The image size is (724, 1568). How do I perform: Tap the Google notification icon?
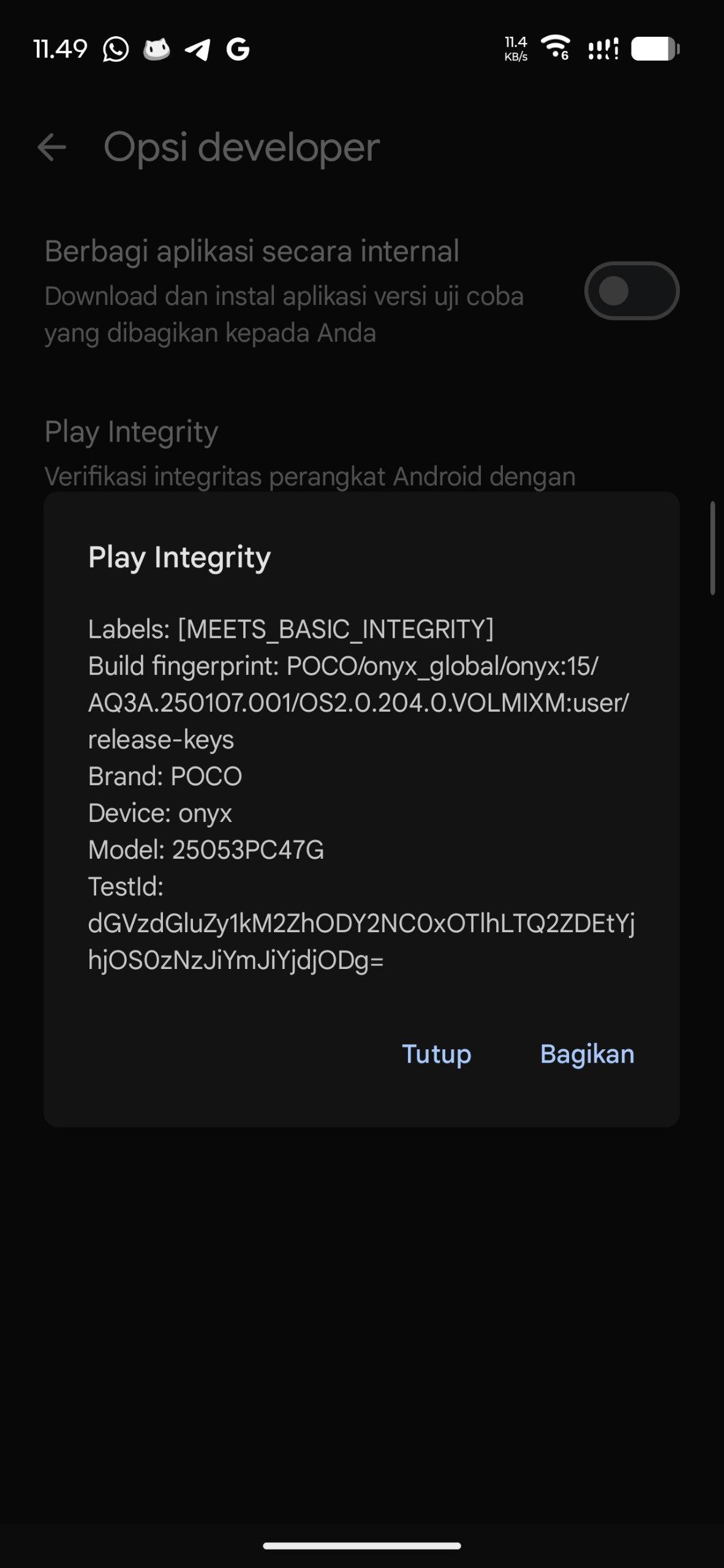(x=238, y=49)
